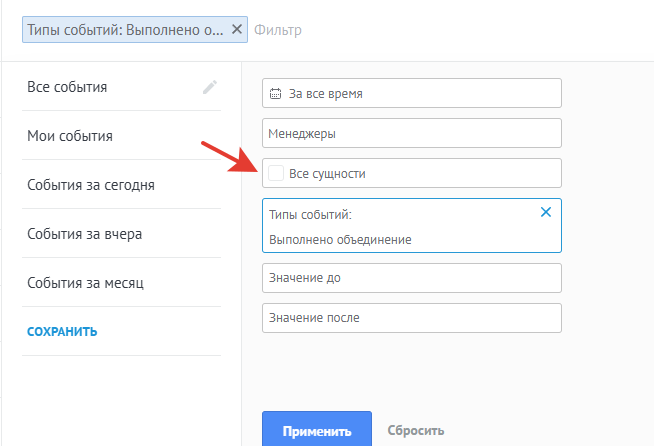Enable the 'Все сущности' checkbox
Viewport: 654px width, 446px height.
(277, 173)
